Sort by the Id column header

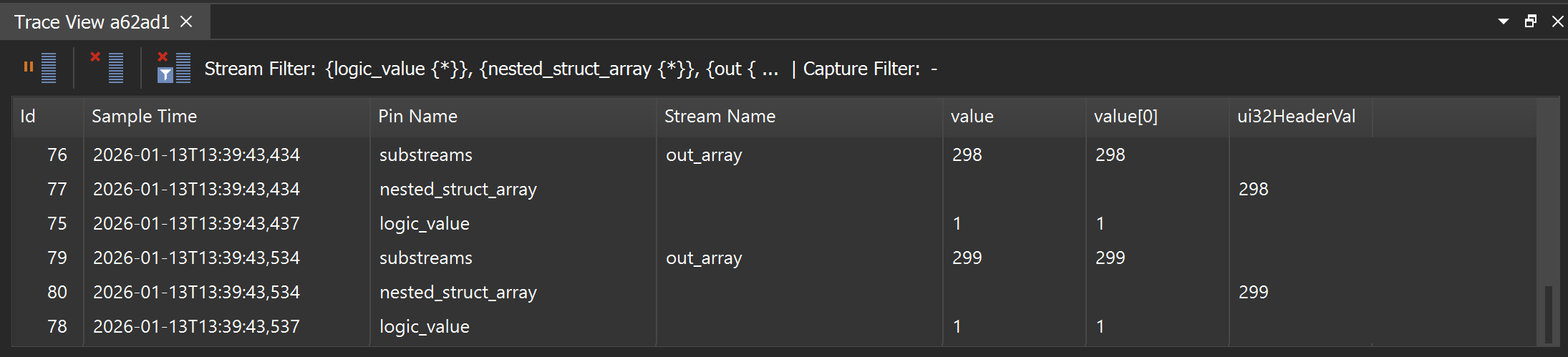(x=48, y=117)
